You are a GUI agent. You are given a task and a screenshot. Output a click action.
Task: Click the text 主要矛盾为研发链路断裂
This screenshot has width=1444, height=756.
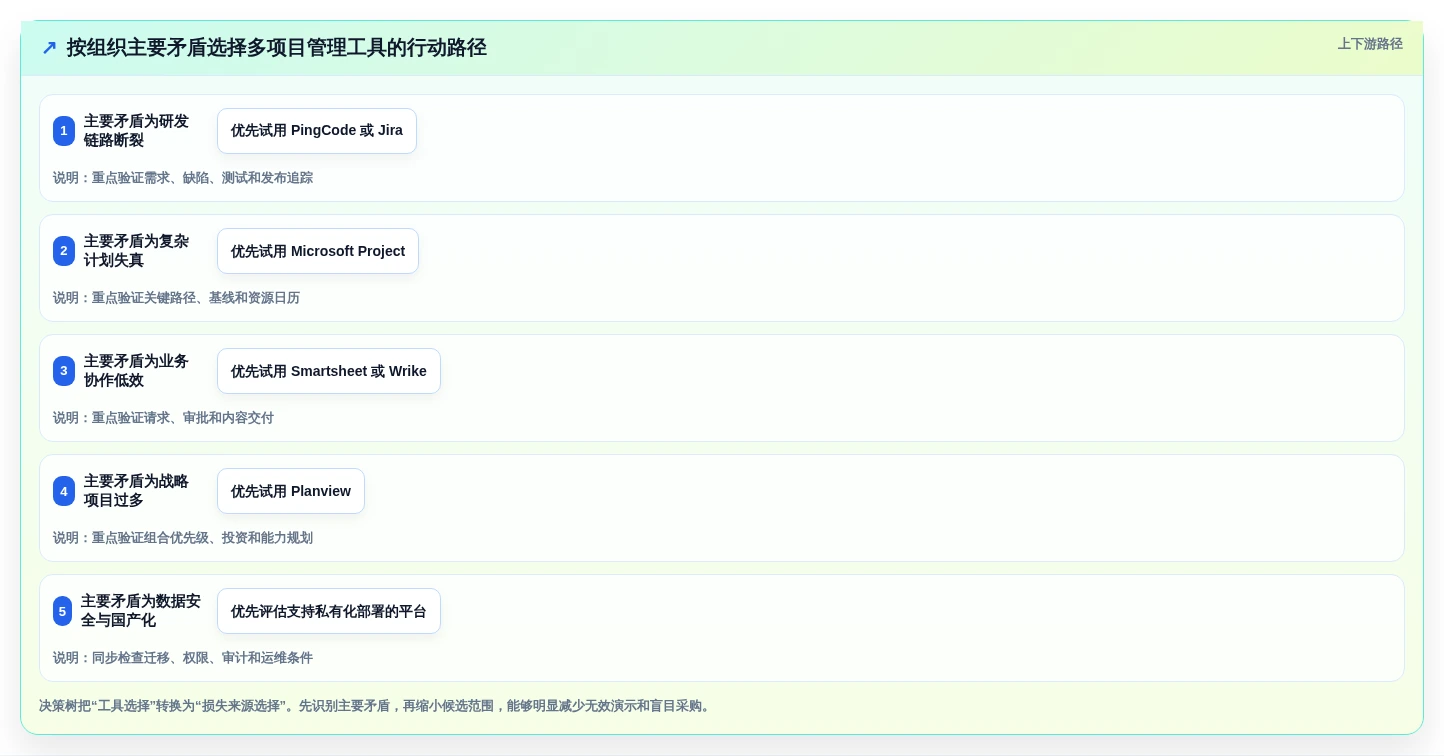tap(136, 131)
